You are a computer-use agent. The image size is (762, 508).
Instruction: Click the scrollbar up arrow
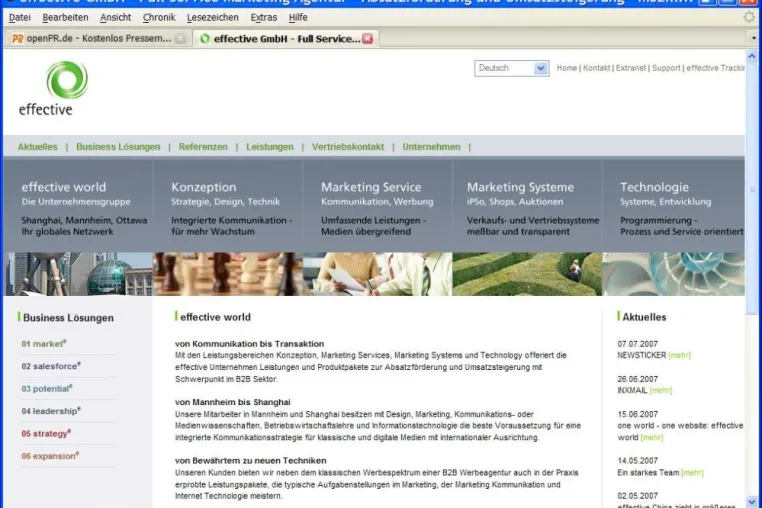coord(751,56)
